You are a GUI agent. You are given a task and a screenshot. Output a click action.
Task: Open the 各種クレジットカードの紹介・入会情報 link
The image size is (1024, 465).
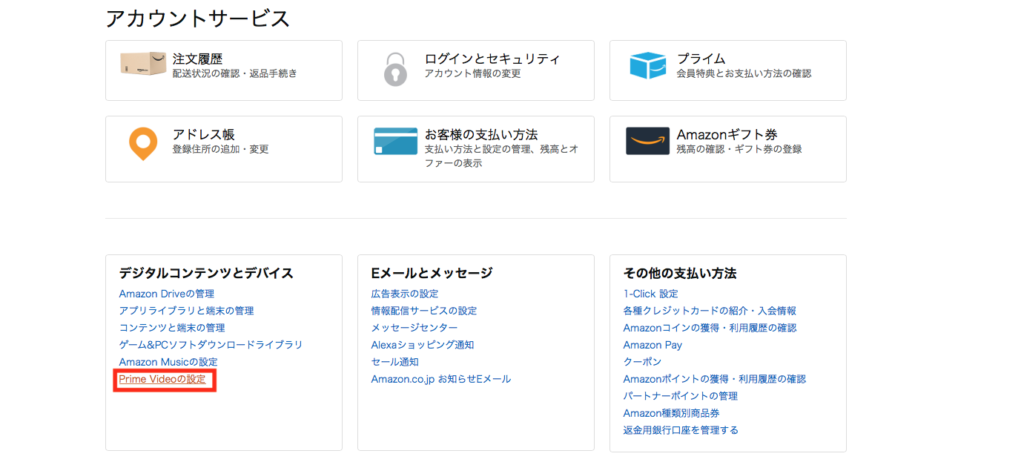tap(710, 311)
